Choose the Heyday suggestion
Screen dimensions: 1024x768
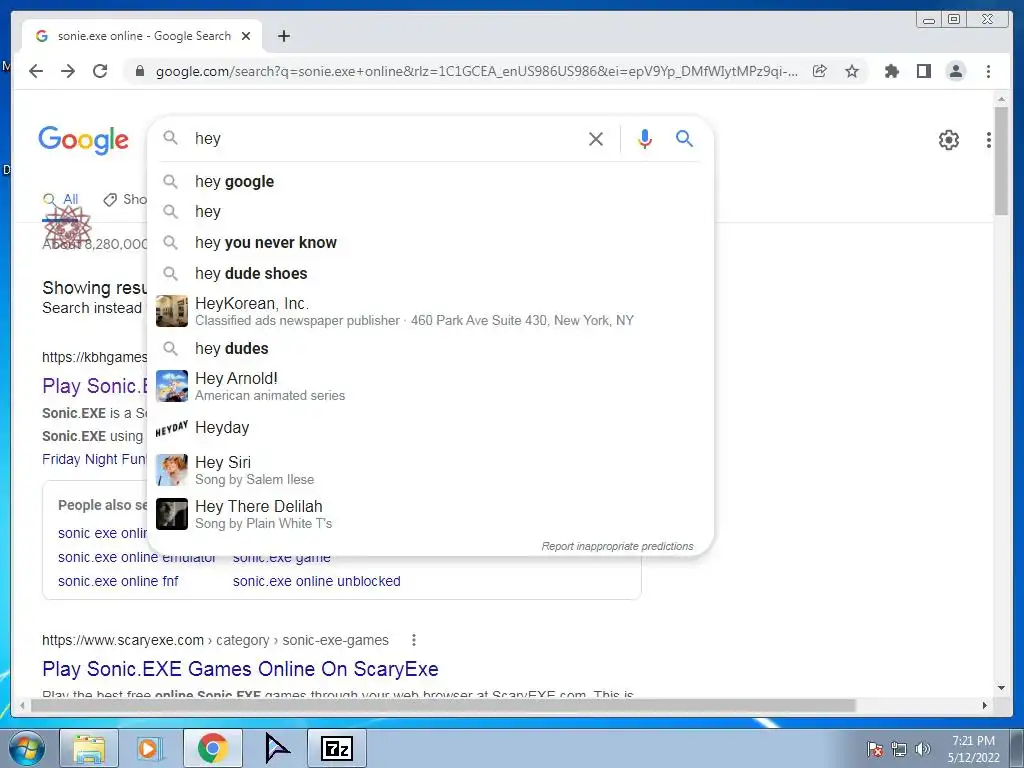(x=430, y=428)
